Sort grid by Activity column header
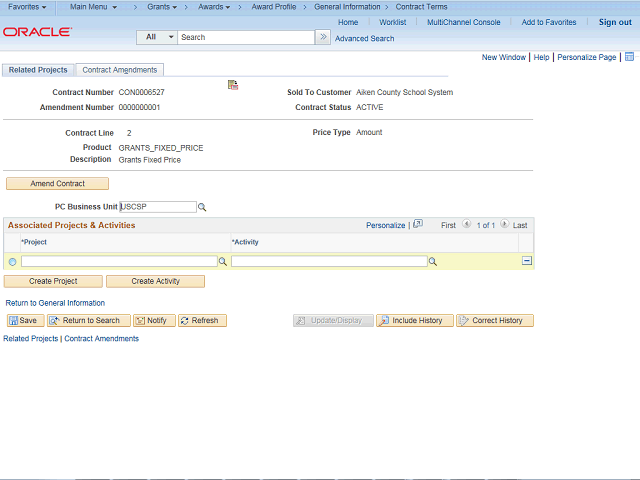640x480 pixels. (245, 242)
